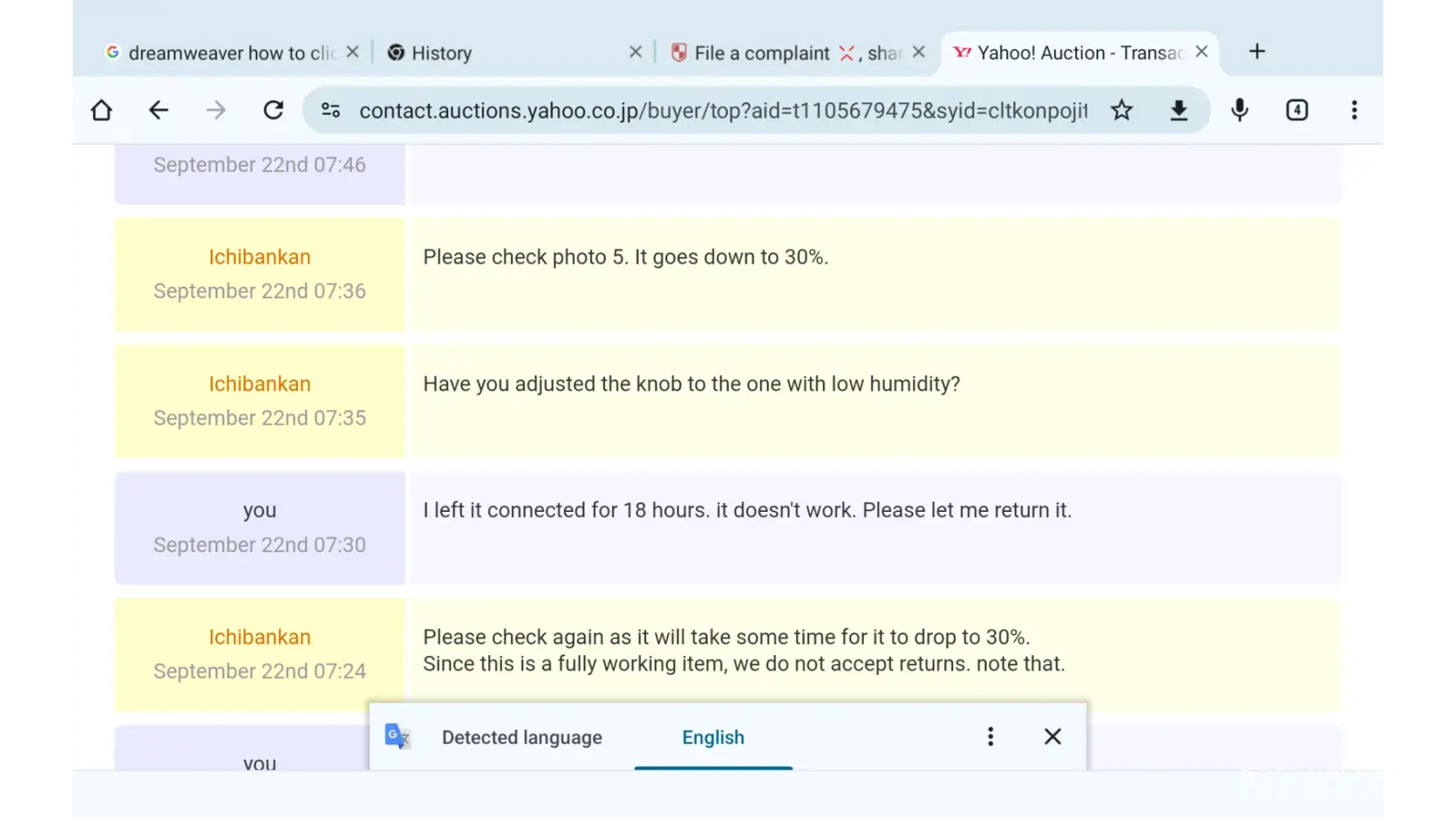1456x819 pixels.
Task: Open translate options three-dot menu
Action: coord(991,737)
